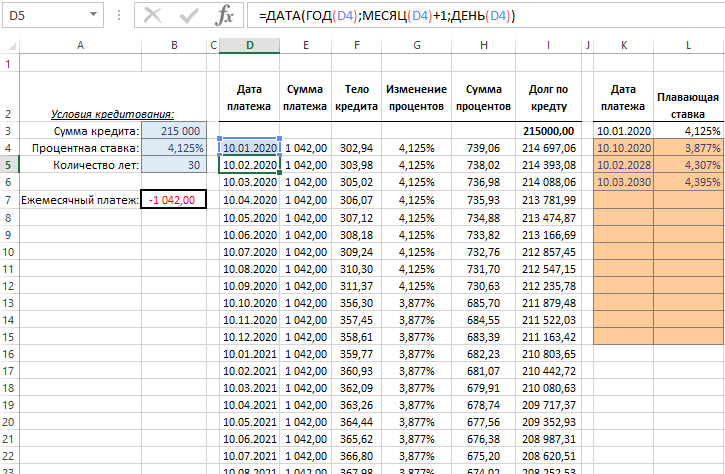Screen dimensions: 725x474
Task: Select the 4,395% floating rate cell
Action: [x=688, y=182]
